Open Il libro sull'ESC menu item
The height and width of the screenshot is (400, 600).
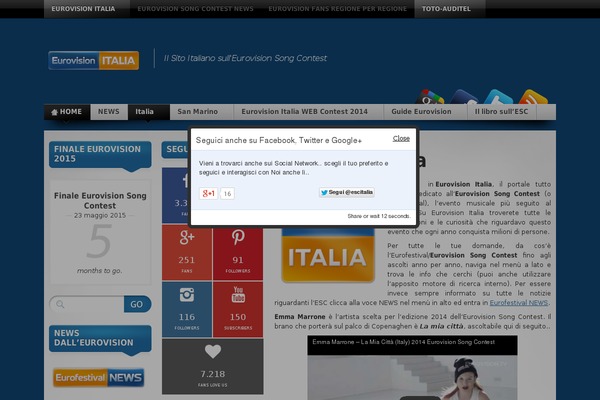pyautogui.click(x=502, y=112)
